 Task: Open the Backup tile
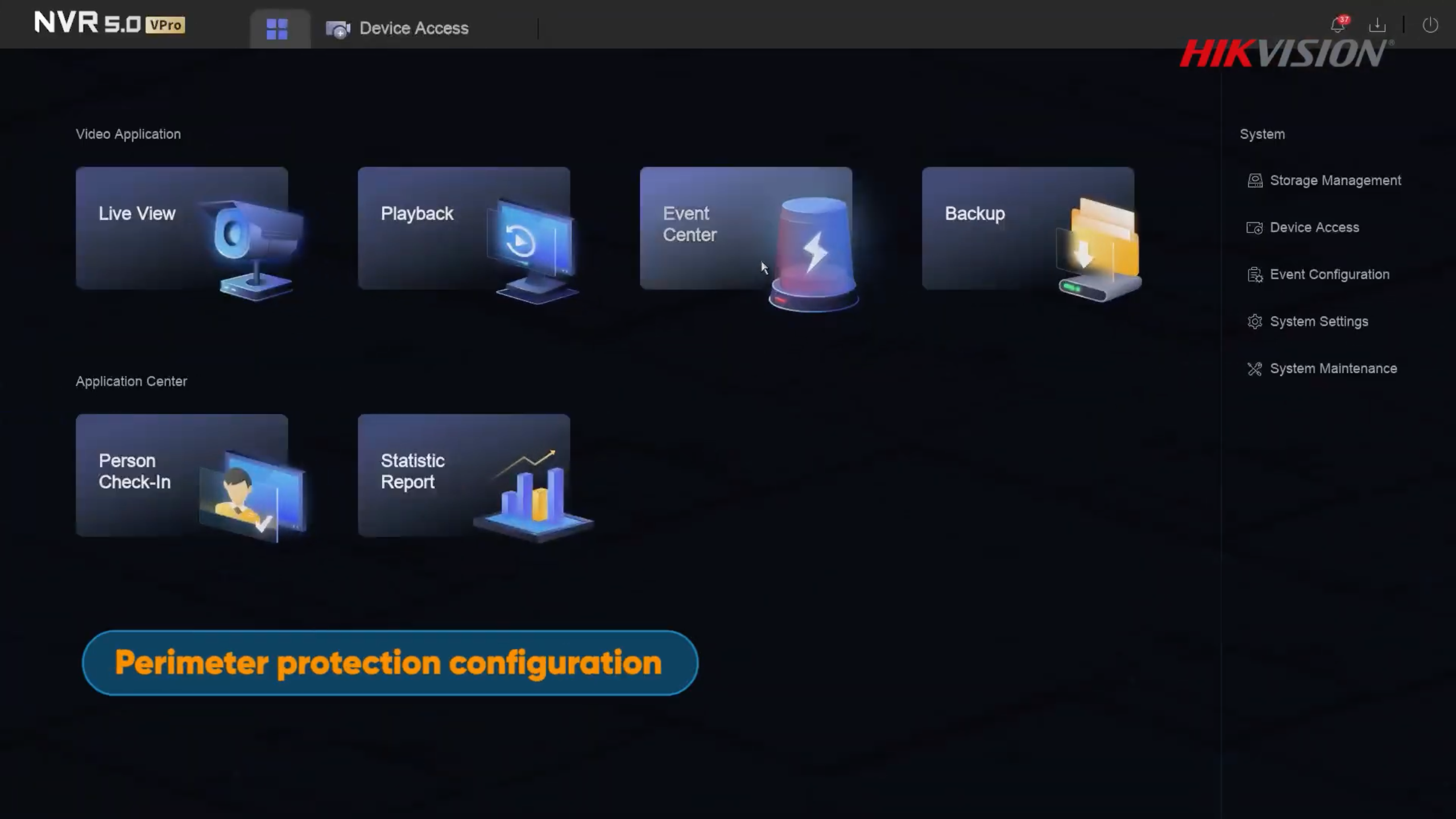coord(1028,228)
